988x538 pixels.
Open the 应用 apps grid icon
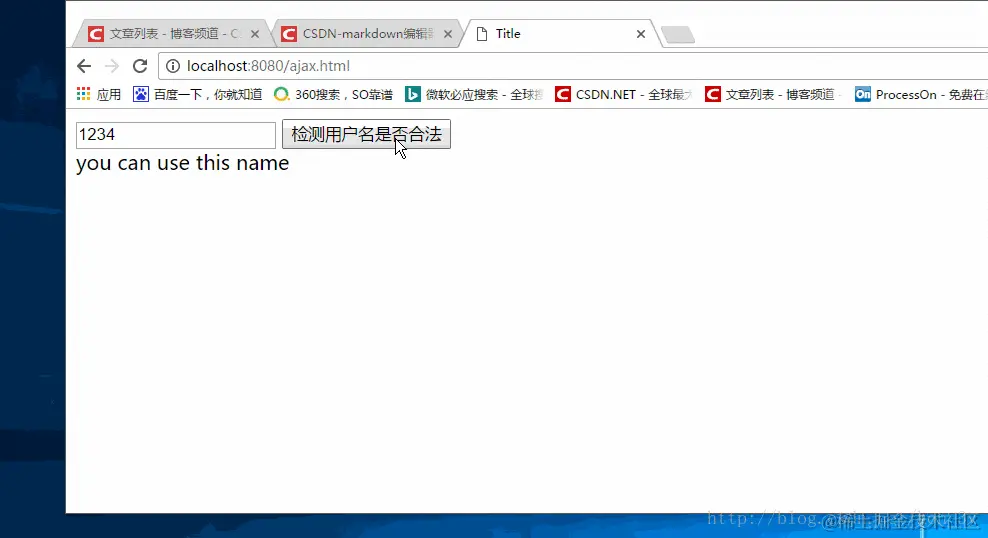(83, 94)
